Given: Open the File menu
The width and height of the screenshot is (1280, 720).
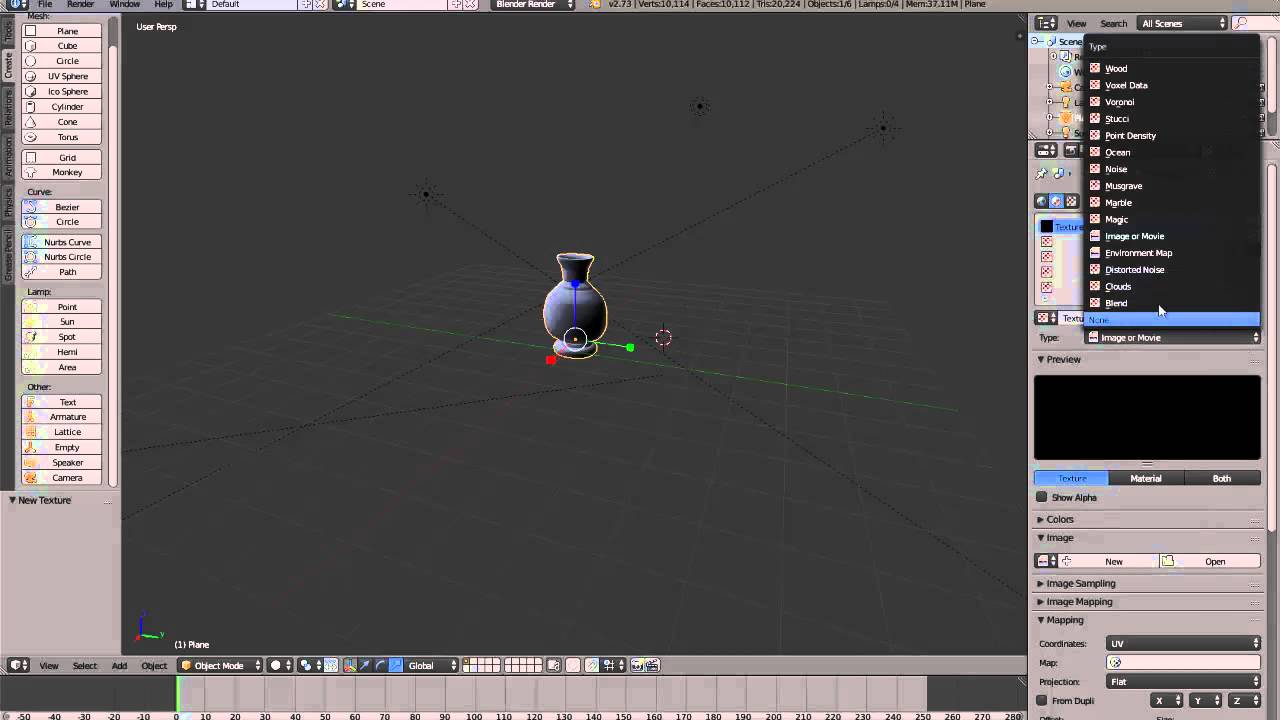Looking at the screenshot, I should [45, 4].
